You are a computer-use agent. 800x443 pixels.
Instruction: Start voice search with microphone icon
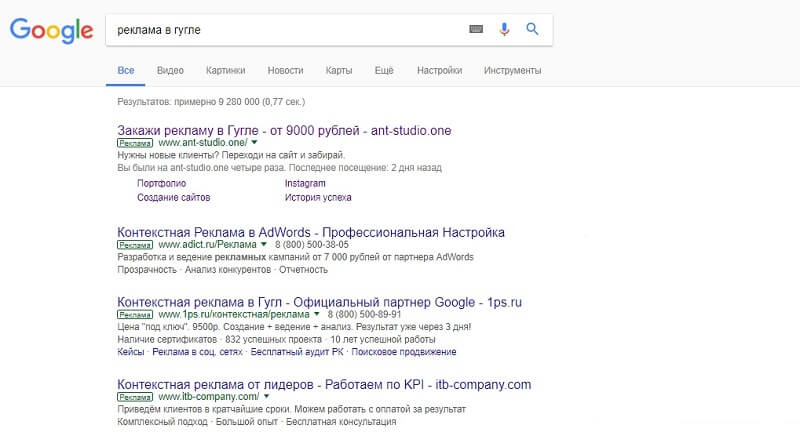tap(504, 30)
